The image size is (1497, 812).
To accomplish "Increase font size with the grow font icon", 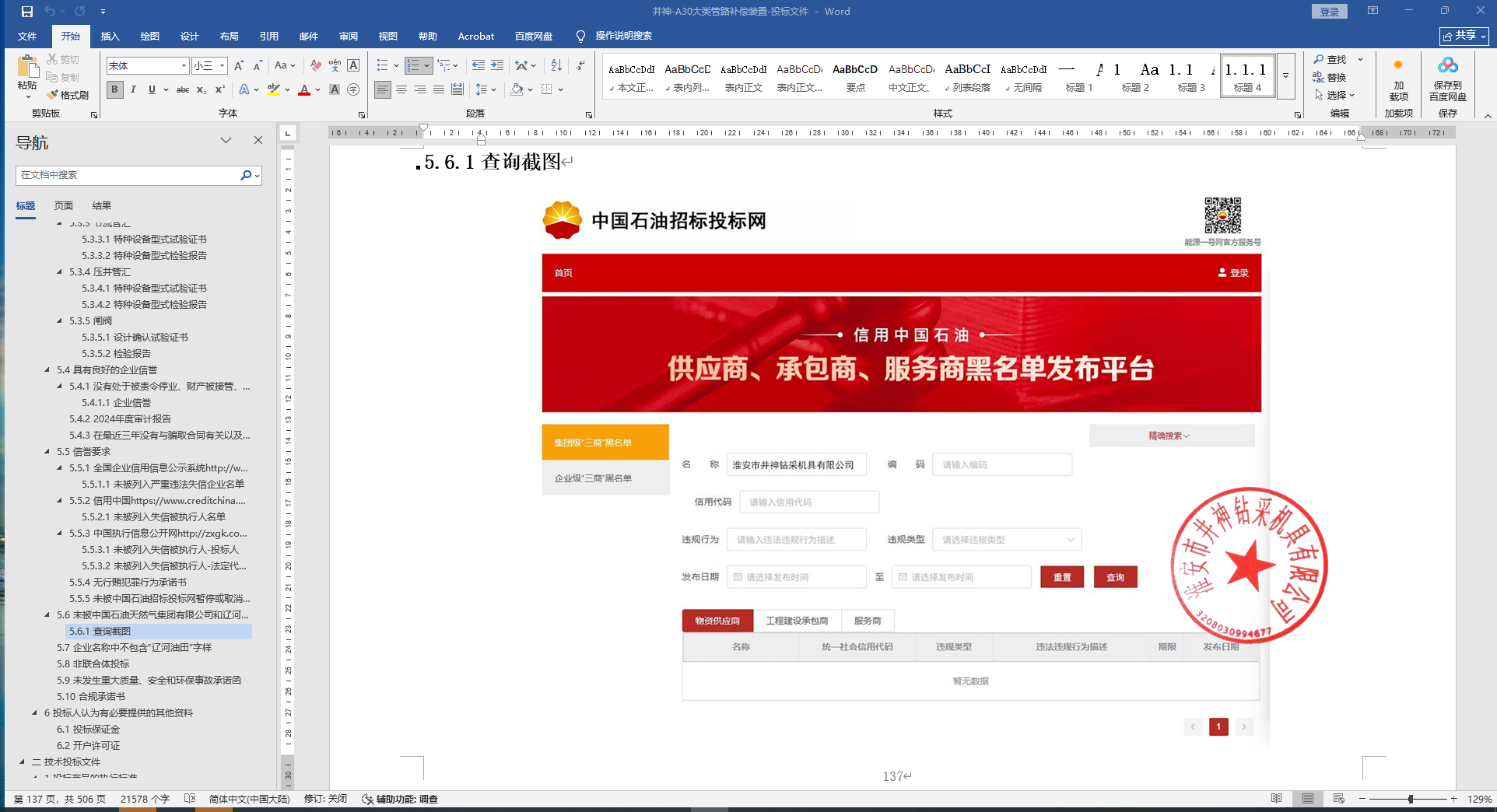I will pos(239,65).
